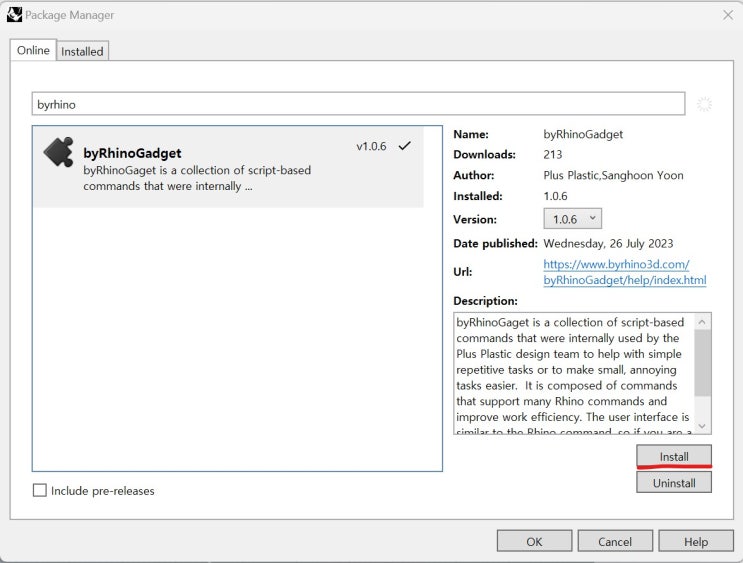Select the byRhinoGadget package list entry
This screenshot has height=563, width=743.
228,167
